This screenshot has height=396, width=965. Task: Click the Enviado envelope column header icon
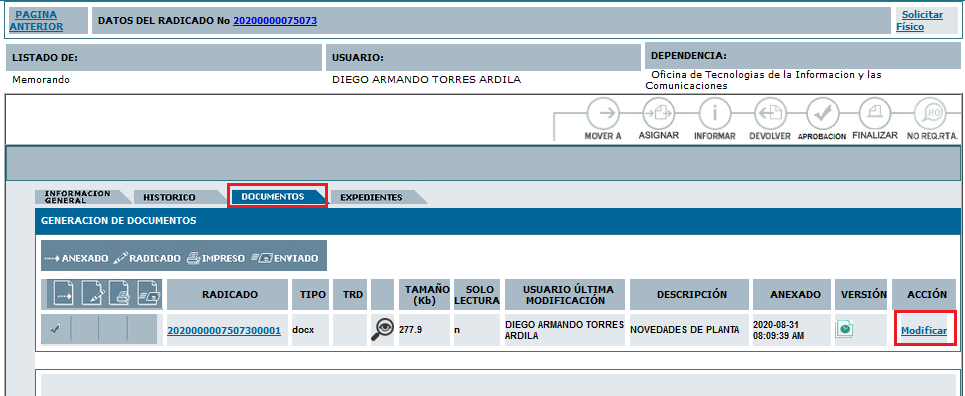(x=148, y=294)
